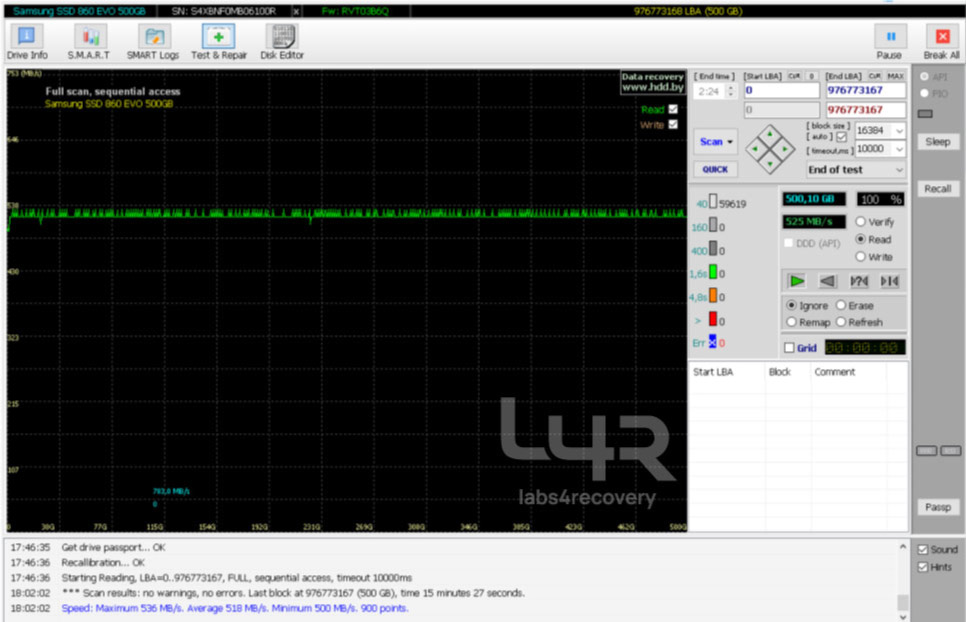966x622 pixels.
Task: Open the Scan dropdown menu
Action: click(716, 142)
